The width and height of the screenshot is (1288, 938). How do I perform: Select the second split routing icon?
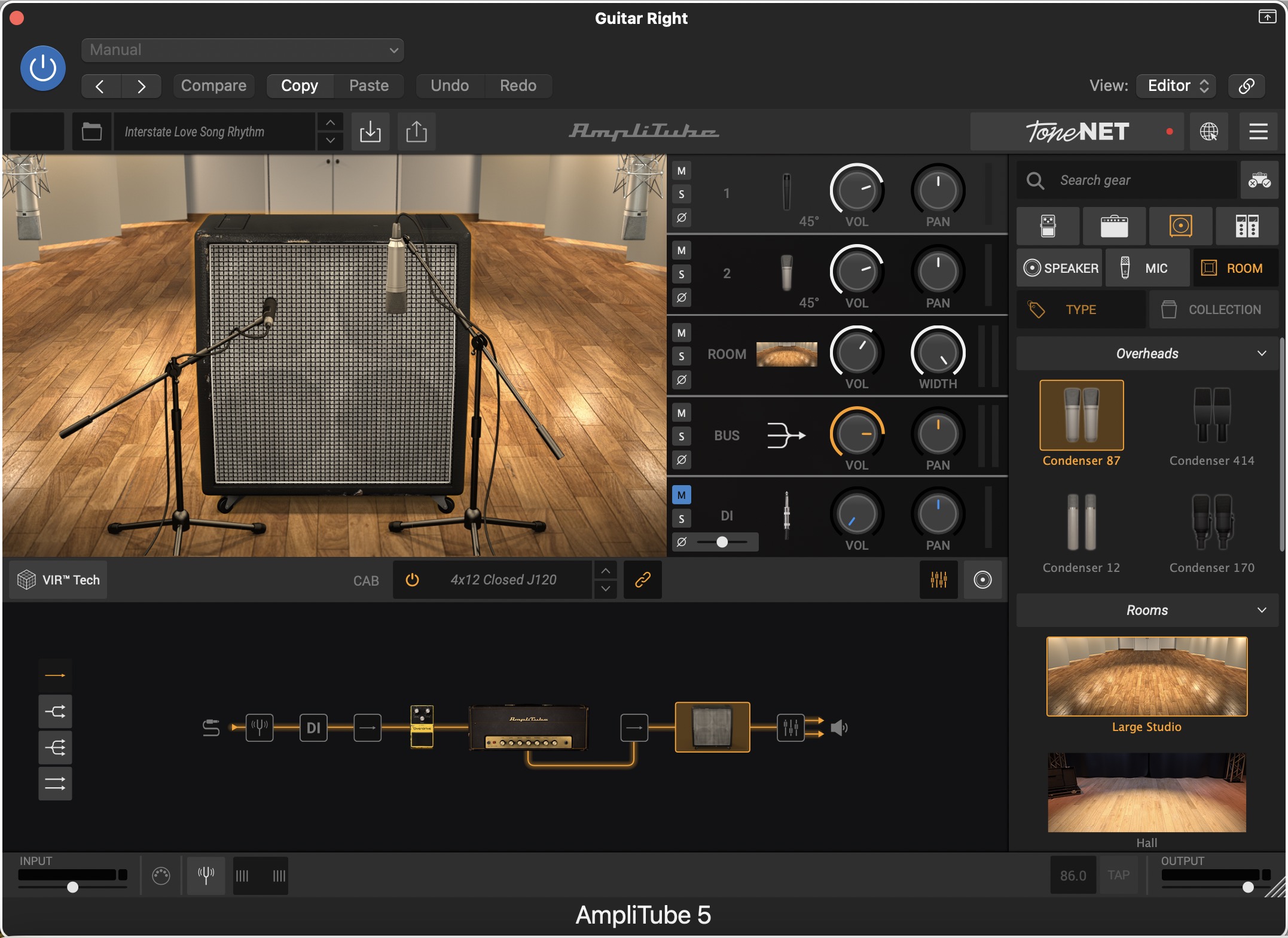click(x=55, y=711)
